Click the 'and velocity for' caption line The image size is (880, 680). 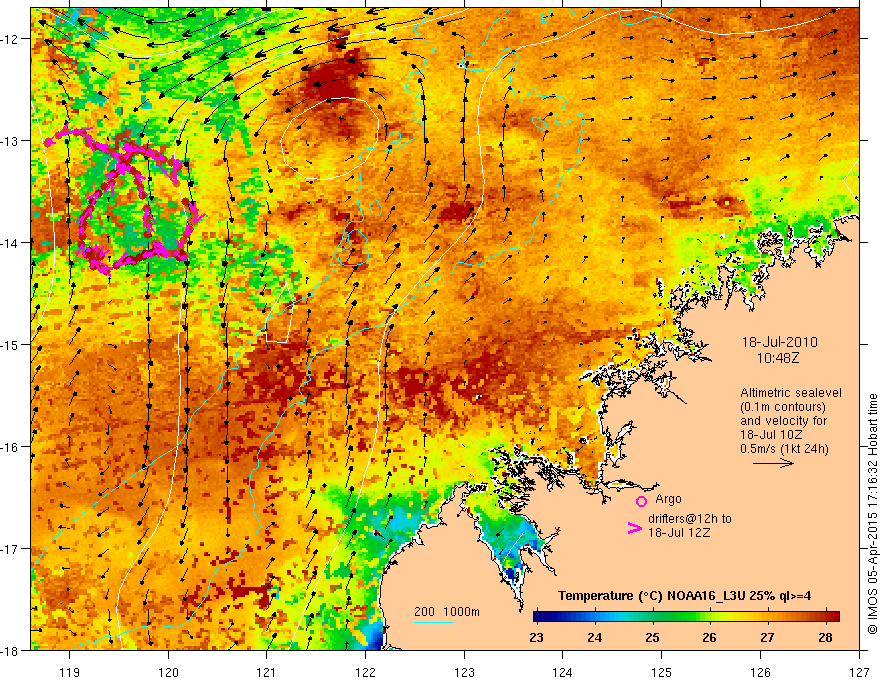pyautogui.click(x=783, y=421)
